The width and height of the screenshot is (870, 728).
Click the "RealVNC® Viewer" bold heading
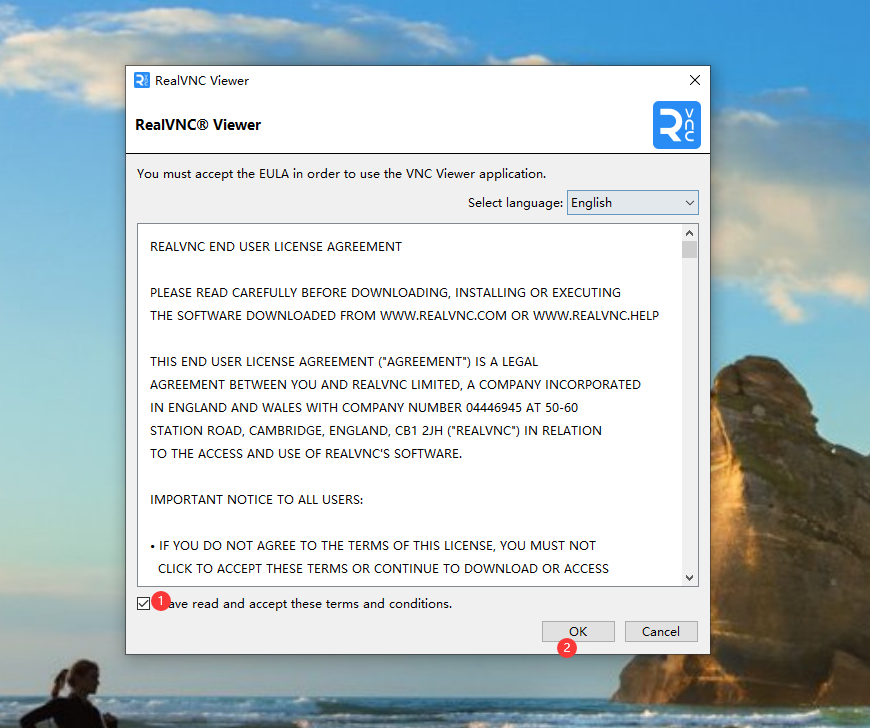pyautogui.click(x=198, y=125)
